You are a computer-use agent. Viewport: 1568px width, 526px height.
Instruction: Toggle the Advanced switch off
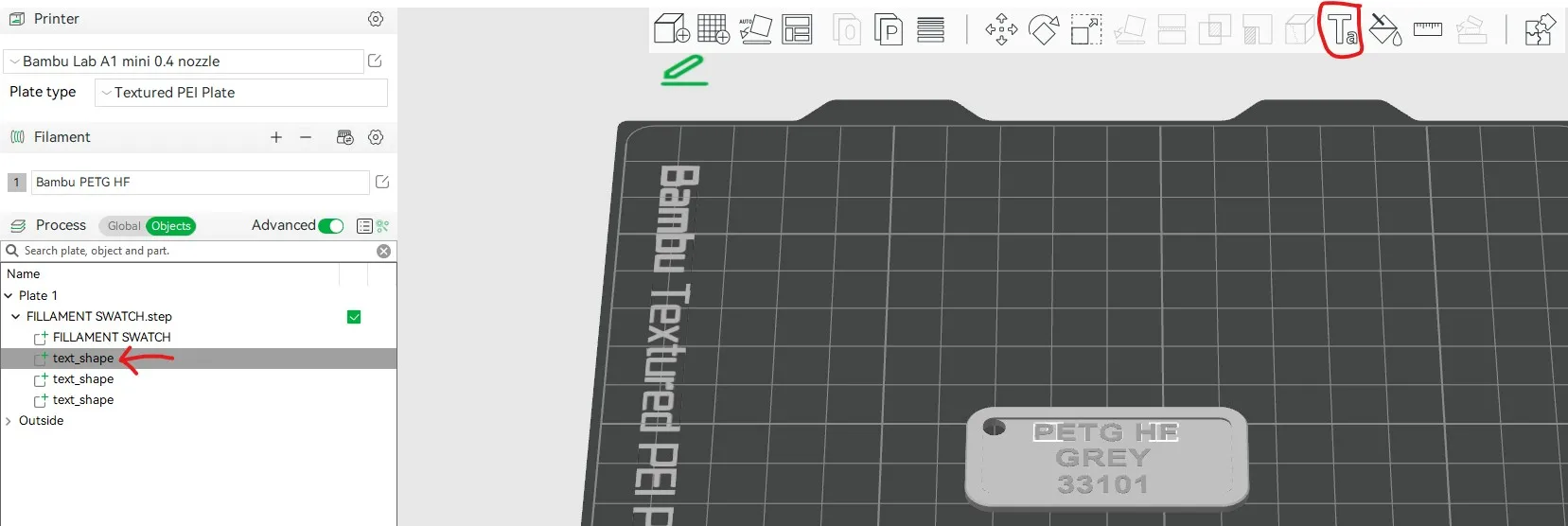pyautogui.click(x=331, y=225)
